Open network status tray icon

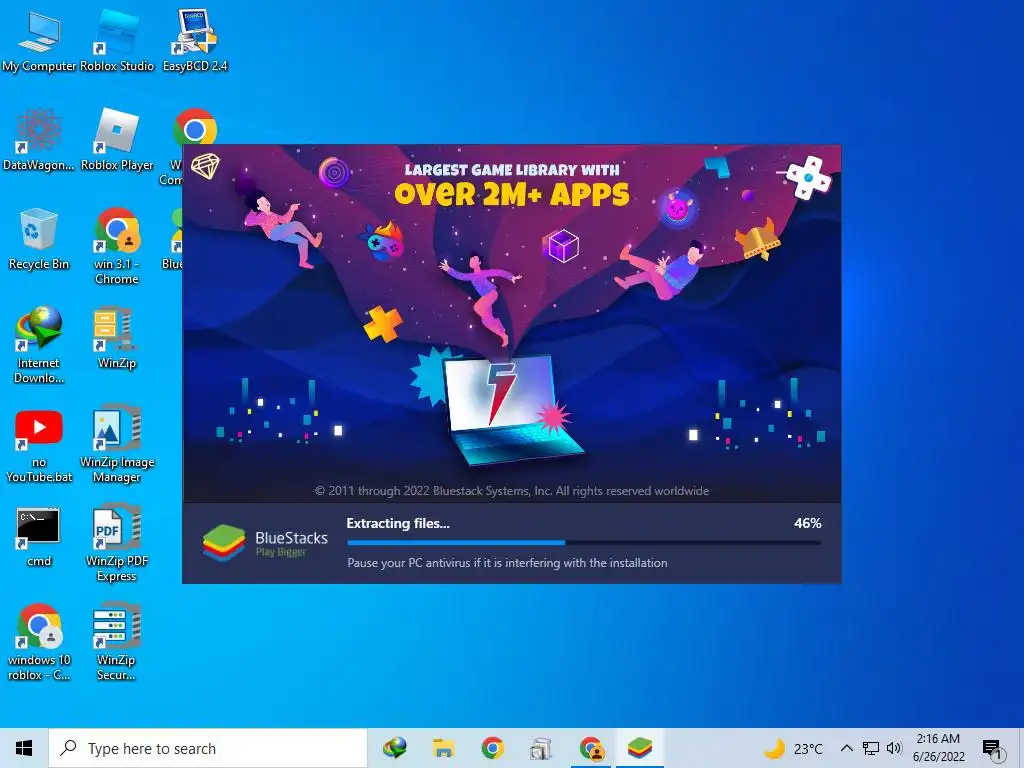click(x=871, y=748)
